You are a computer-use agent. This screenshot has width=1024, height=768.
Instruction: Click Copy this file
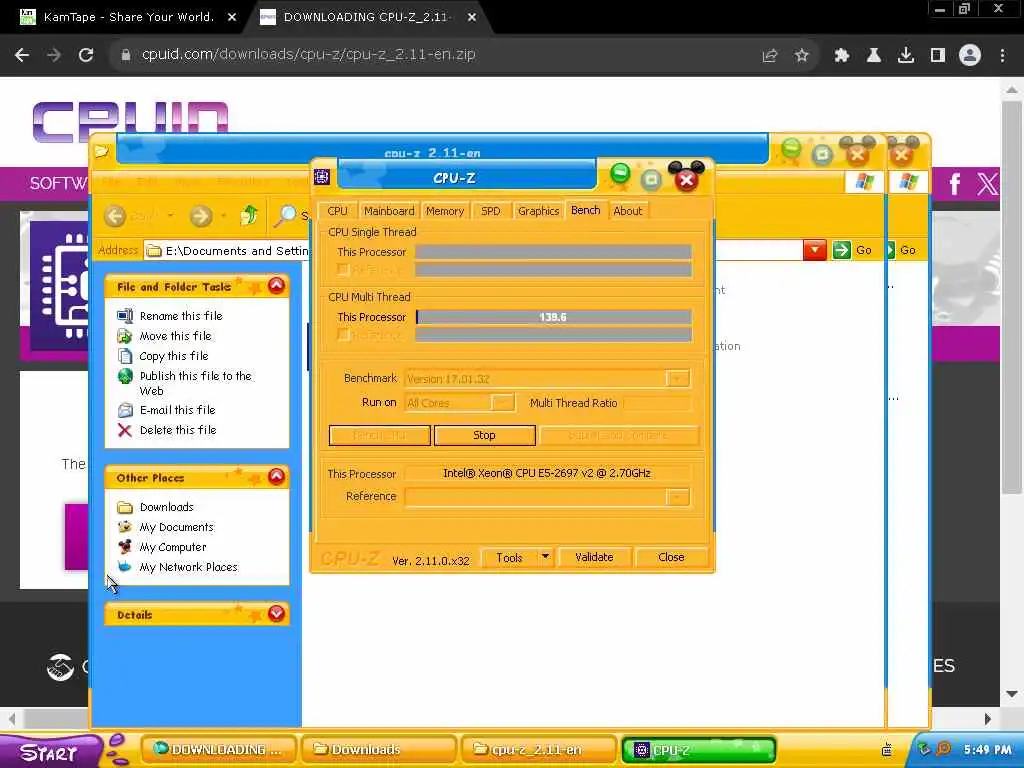(x=174, y=356)
